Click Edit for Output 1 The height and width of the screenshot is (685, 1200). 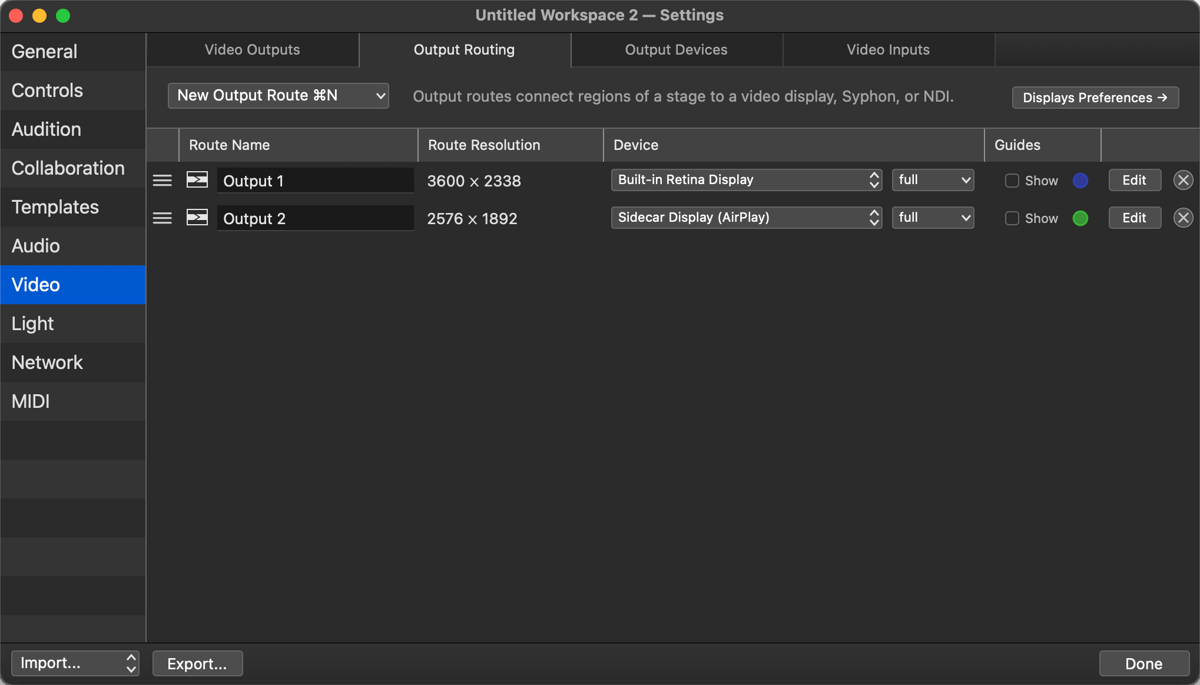(1134, 180)
